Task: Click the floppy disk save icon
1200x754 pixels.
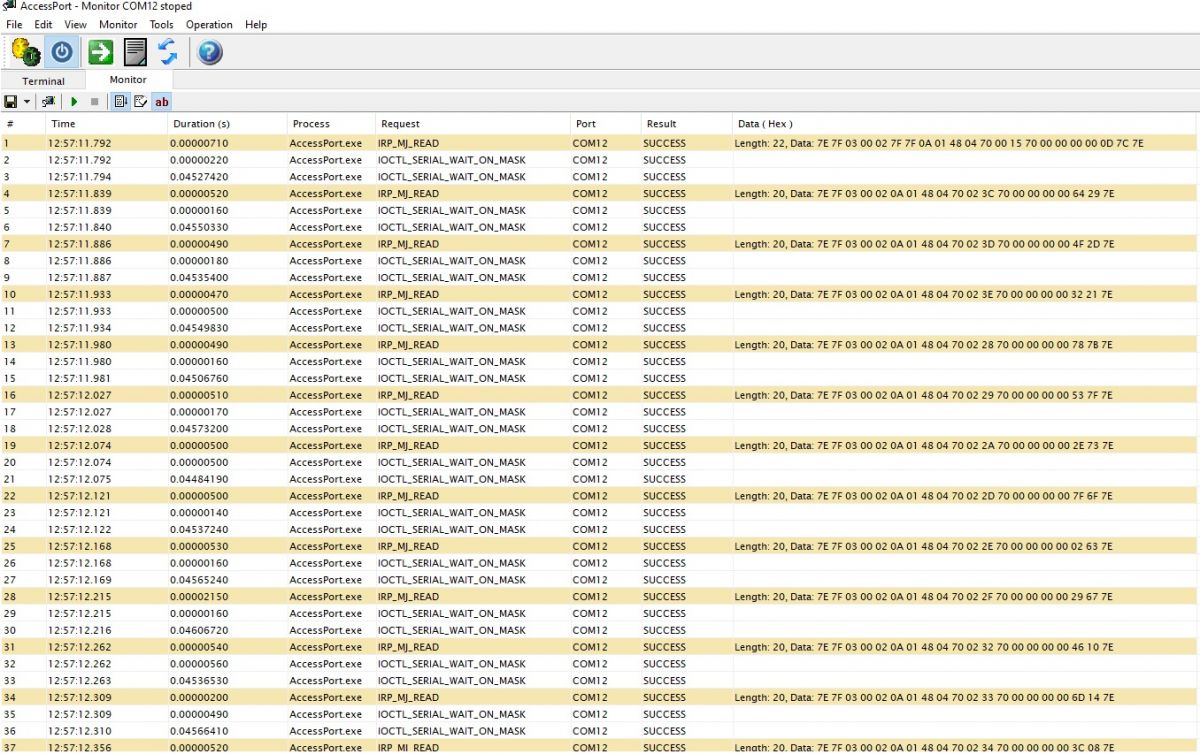Action: [x=11, y=102]
